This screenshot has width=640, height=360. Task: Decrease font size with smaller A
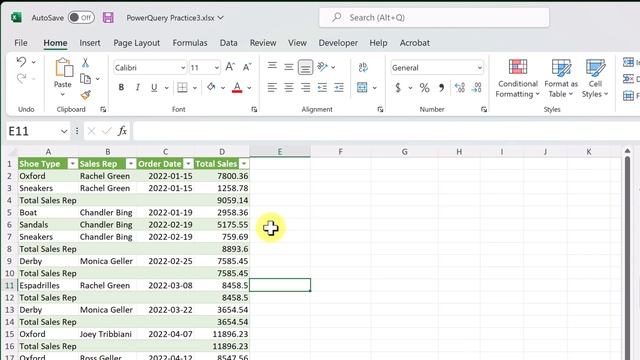[x=247, y=67]
